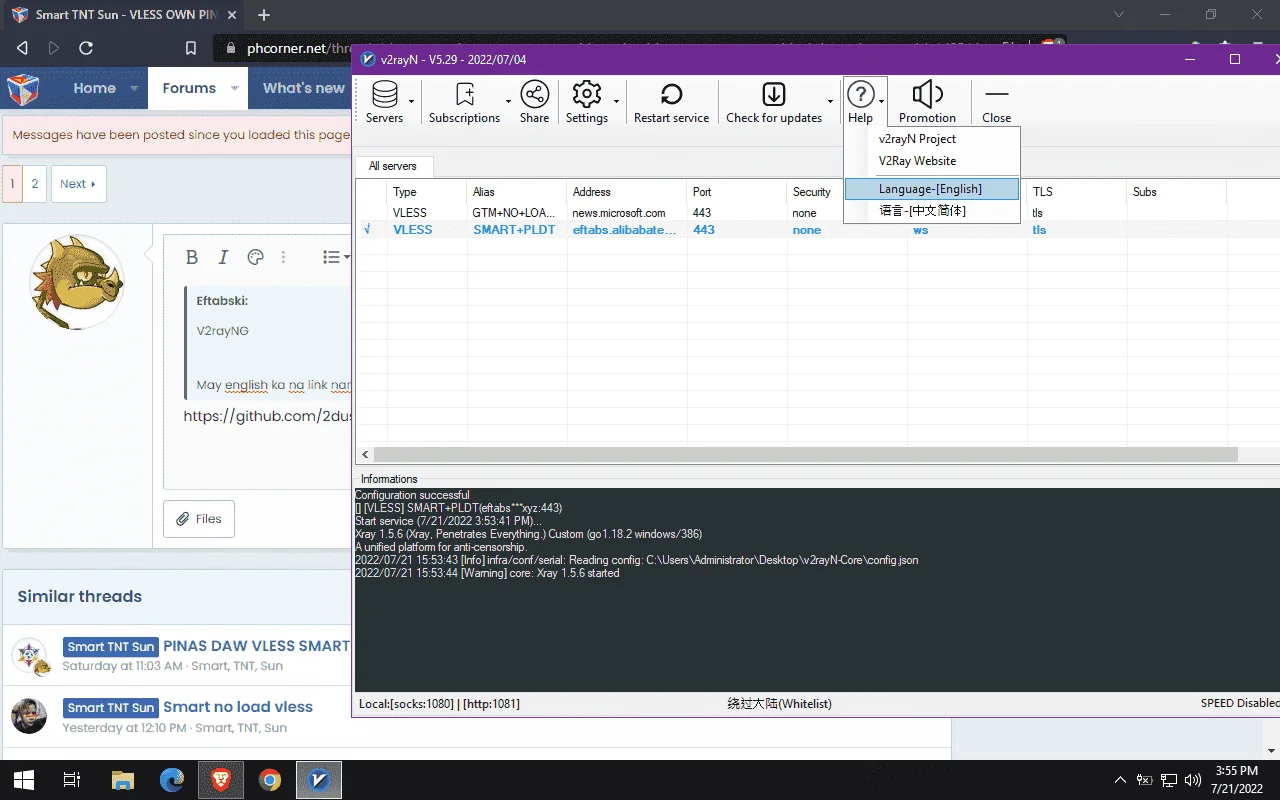
Task: Expand the Settings dropdown arrow
Action: tap(616, 102)
